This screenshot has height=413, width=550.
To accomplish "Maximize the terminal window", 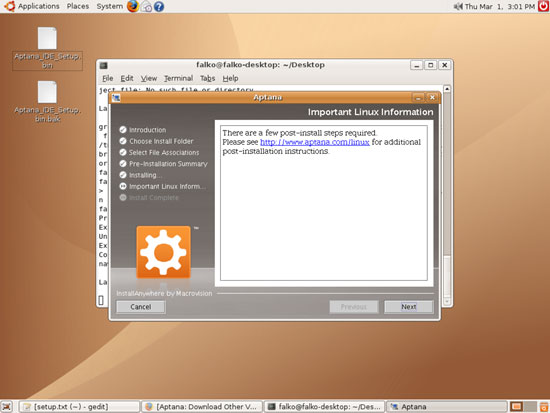I will pyautogui.click(x=430, y=65).
